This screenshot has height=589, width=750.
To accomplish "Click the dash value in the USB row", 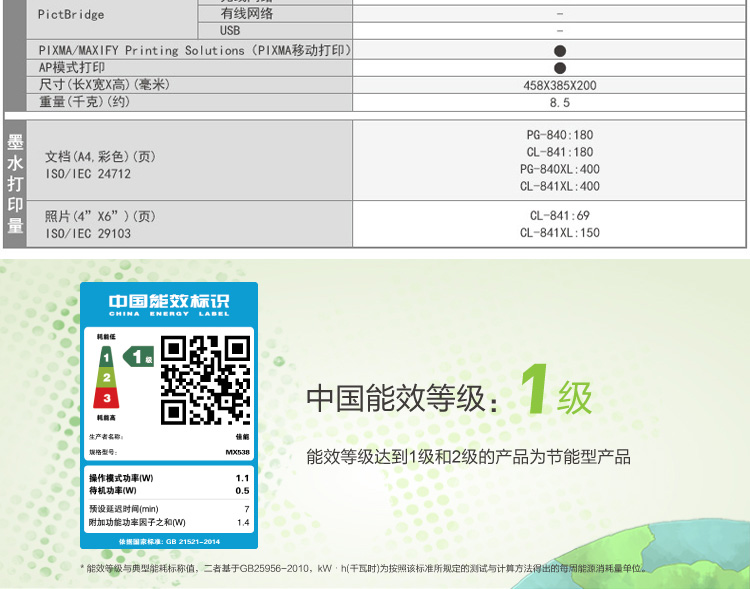I will pos(560,31).
